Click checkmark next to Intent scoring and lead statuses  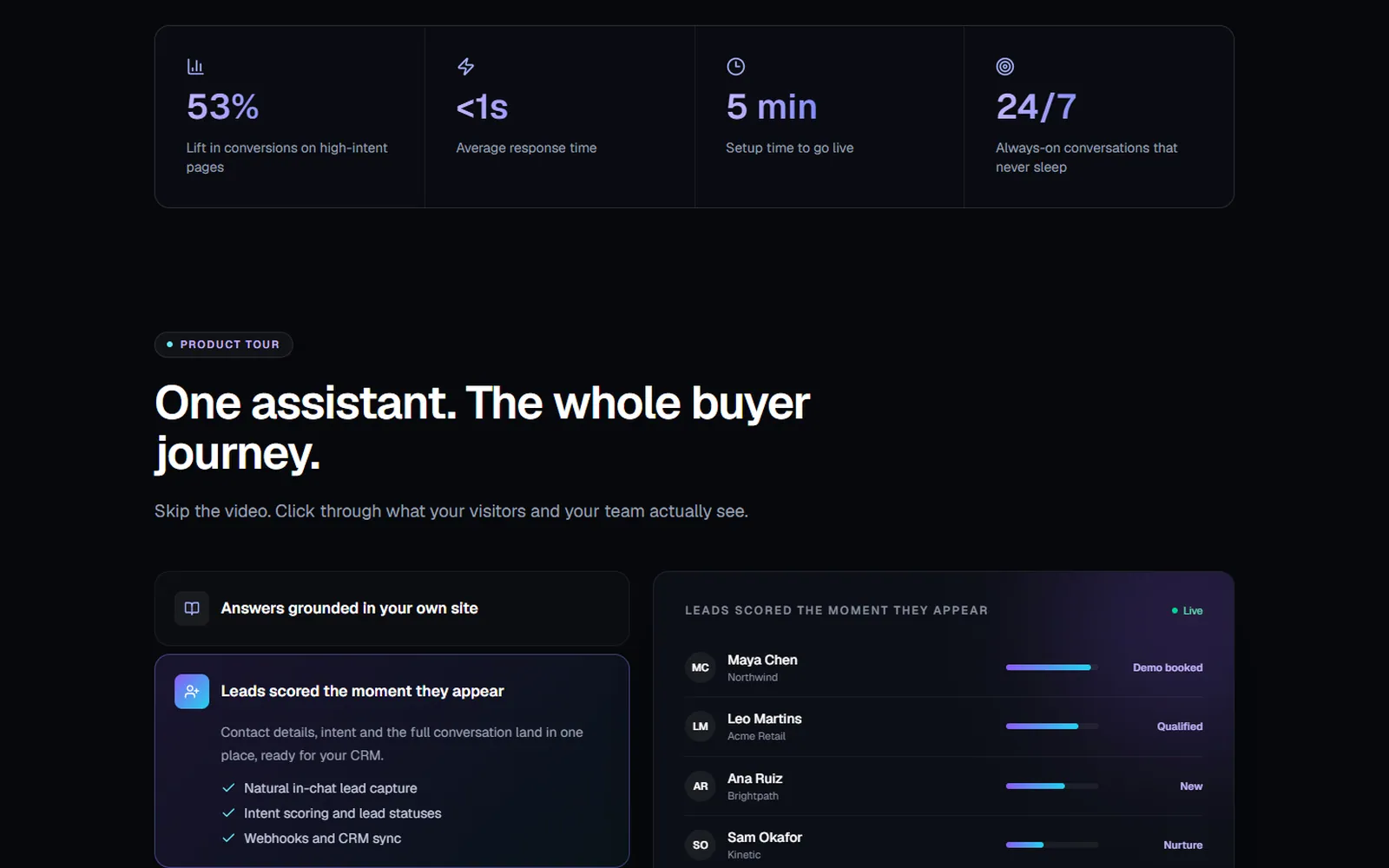tap(228, 813)
